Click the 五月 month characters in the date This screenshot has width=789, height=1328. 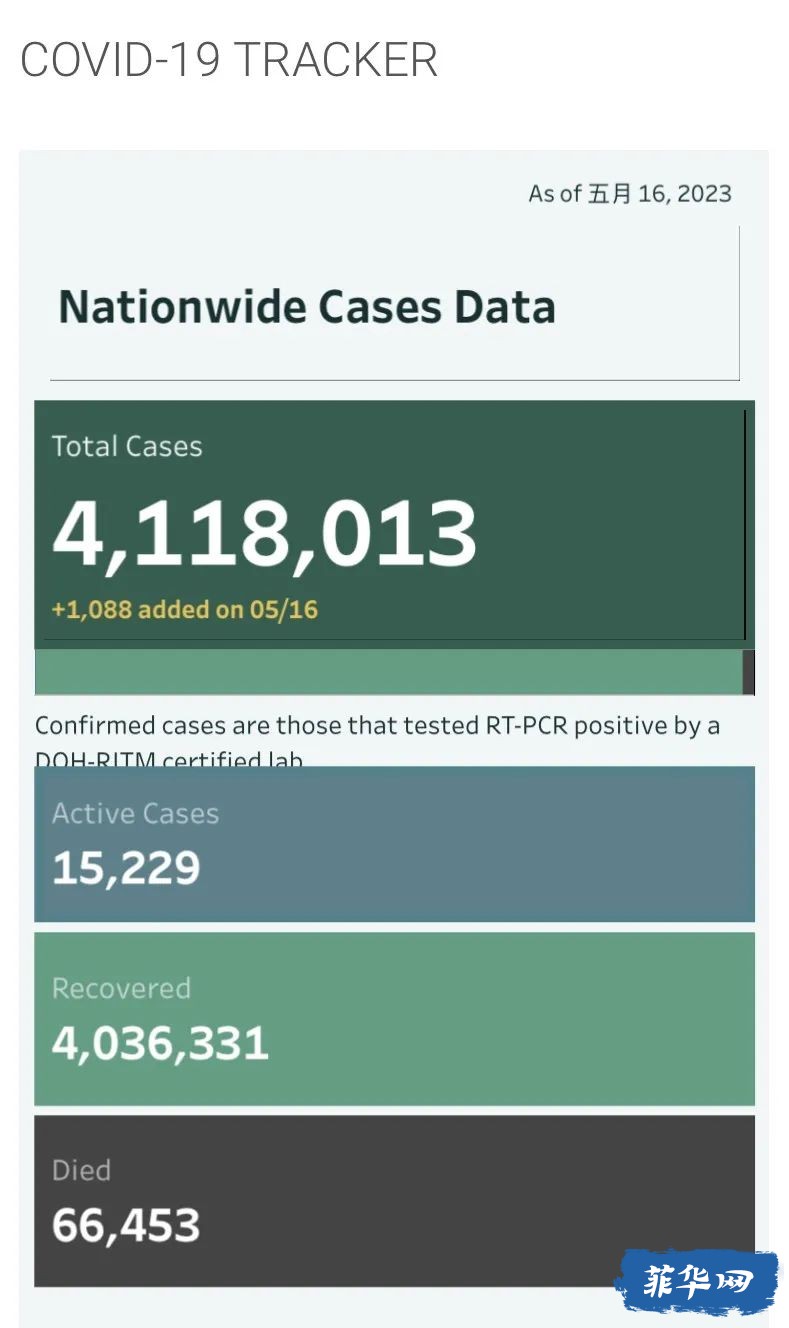tap(610, 193)
